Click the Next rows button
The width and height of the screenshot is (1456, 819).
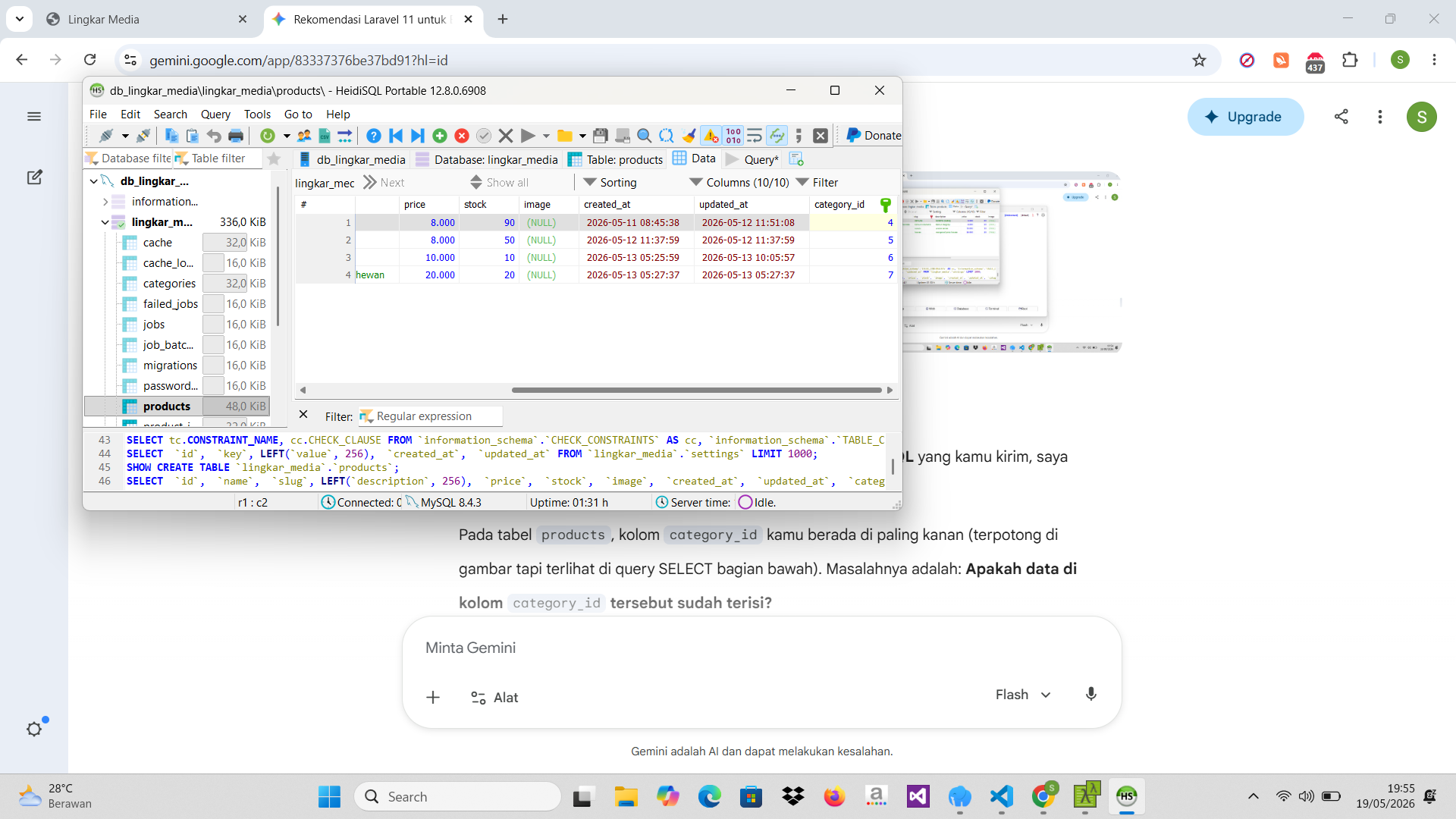[x=384, y=183]
